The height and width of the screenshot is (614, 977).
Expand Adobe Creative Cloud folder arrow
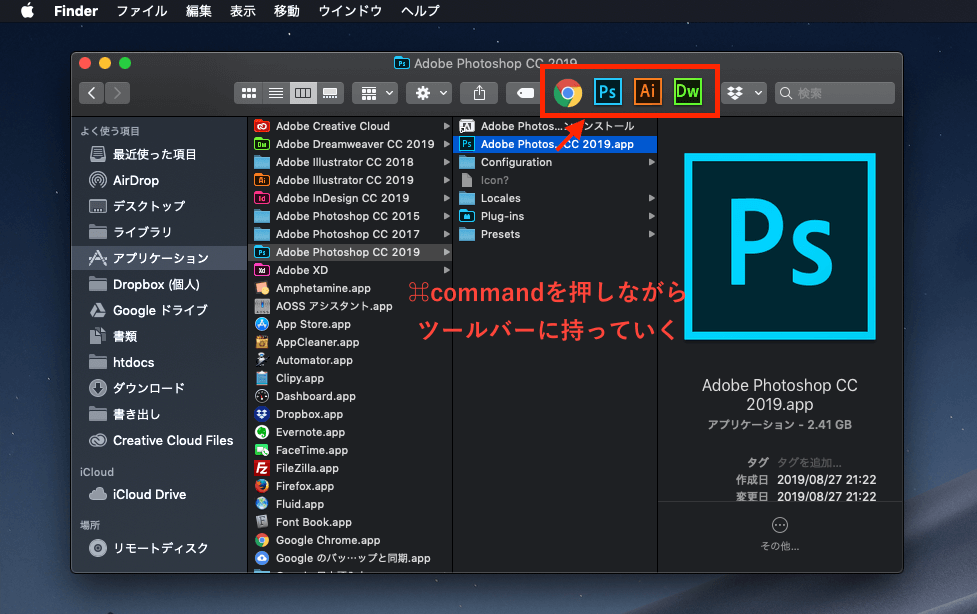coord(446,126)
